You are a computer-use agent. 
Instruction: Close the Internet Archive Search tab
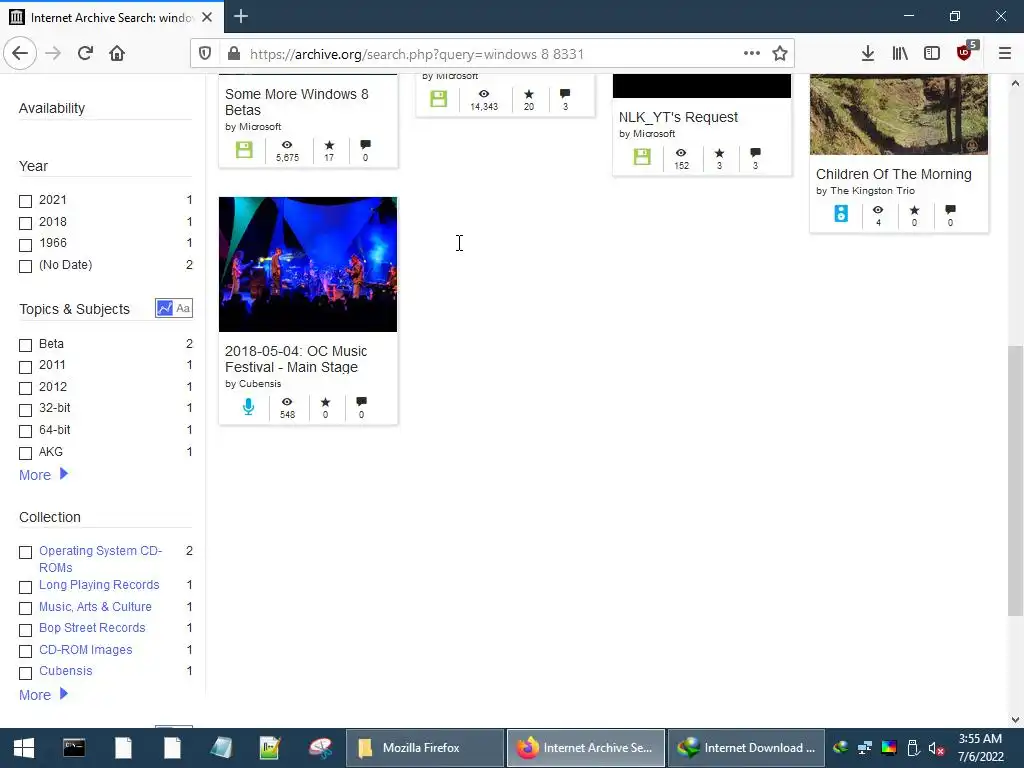coord(207,17)
